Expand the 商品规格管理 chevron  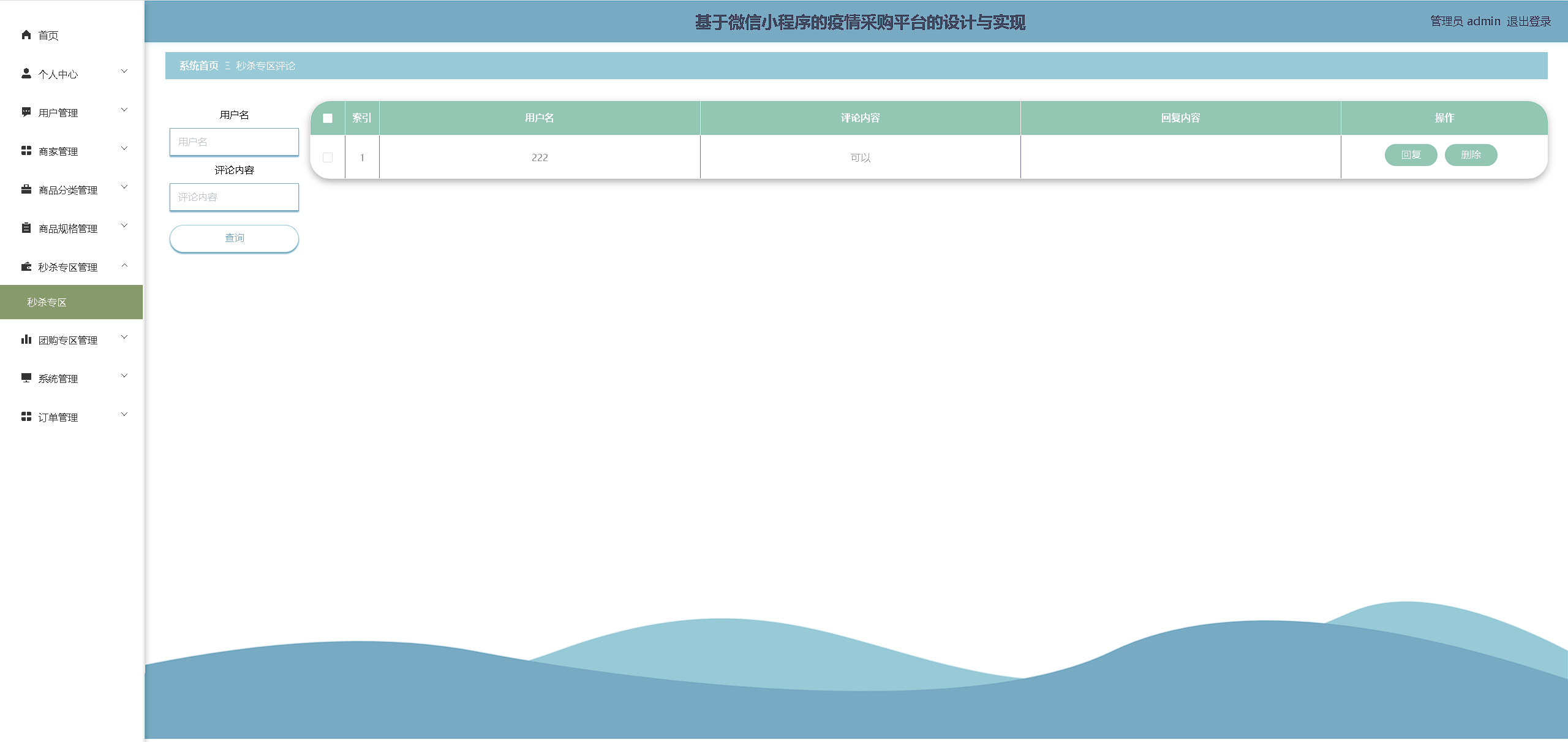click(x=124, y=226)
